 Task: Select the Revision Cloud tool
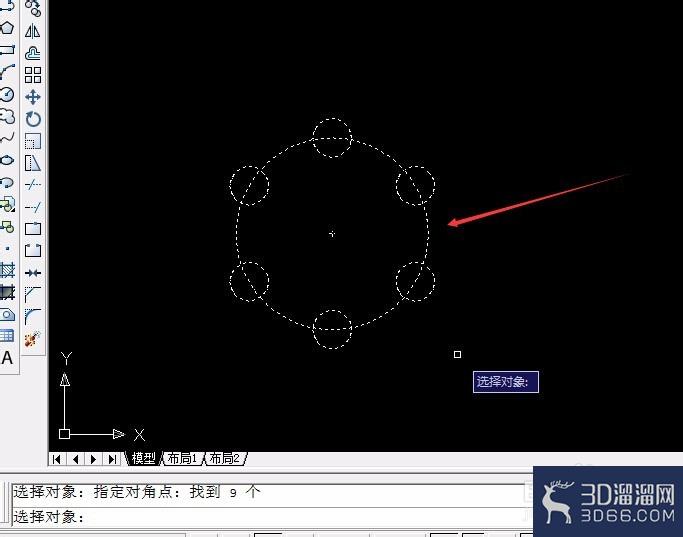(7, 116)
